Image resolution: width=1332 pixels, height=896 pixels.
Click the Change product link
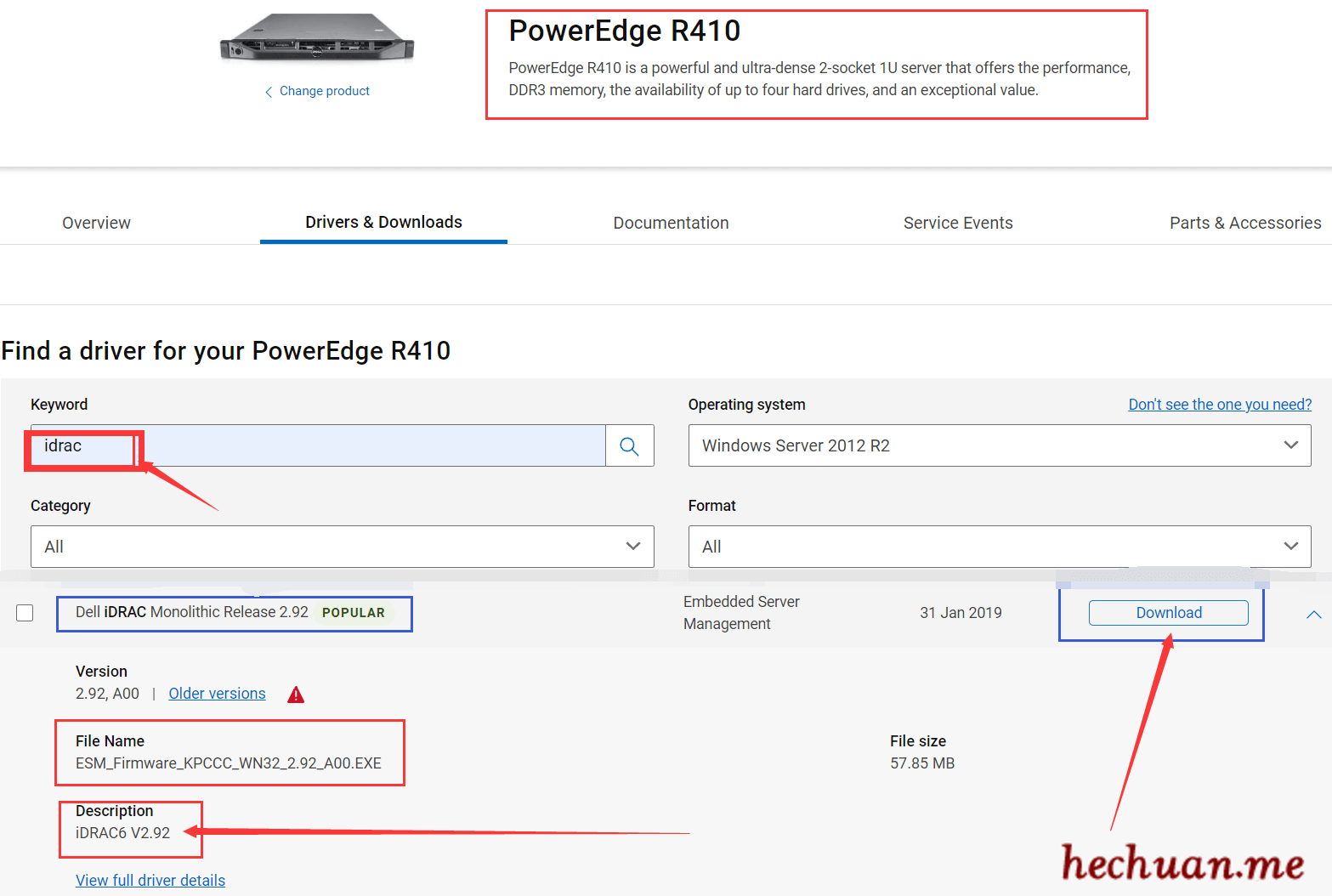pyautogui.click(x=324, y=91)
